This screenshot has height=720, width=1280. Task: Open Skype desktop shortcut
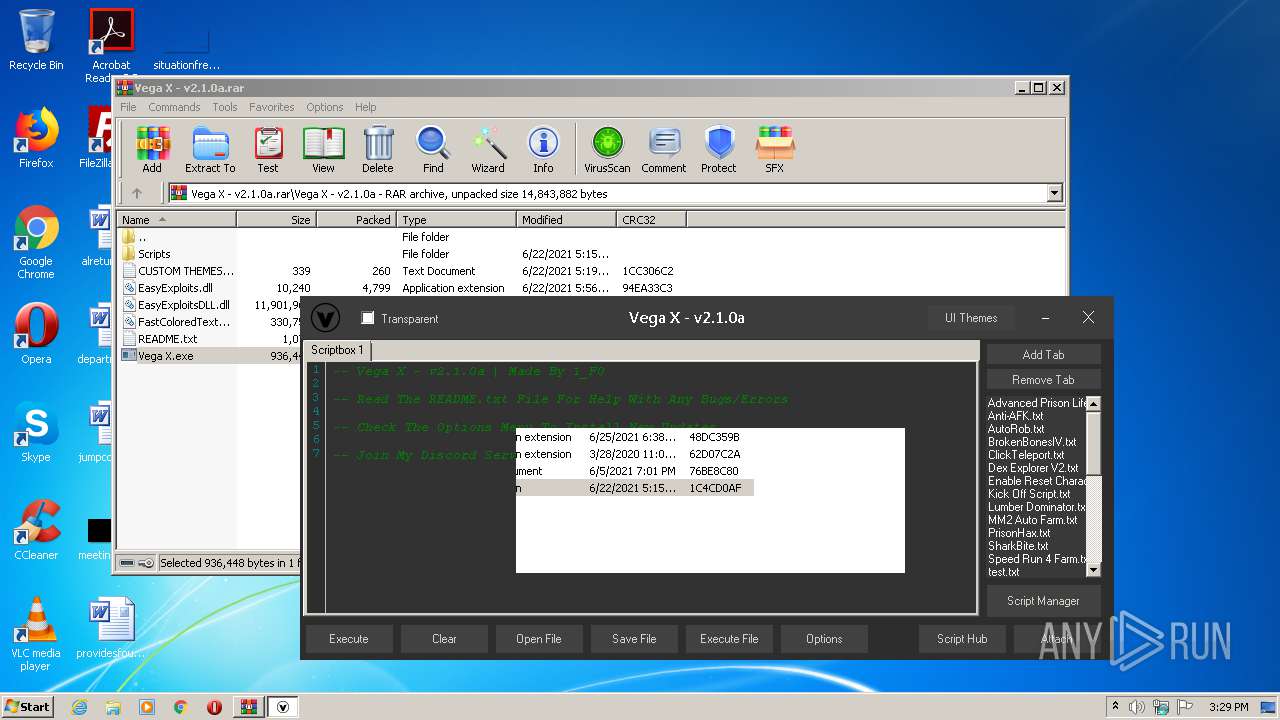click(x=36, y=432)
